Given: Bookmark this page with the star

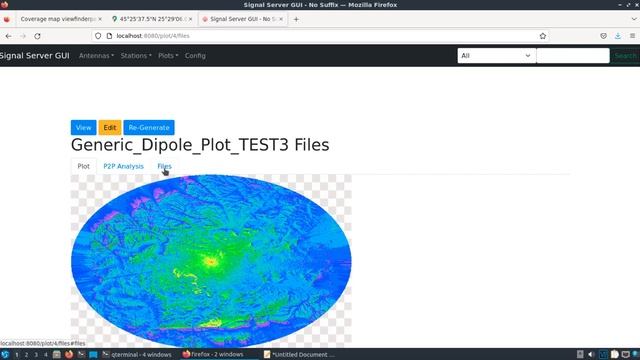Looking at the screenshot, I should (x=542, y=36).
